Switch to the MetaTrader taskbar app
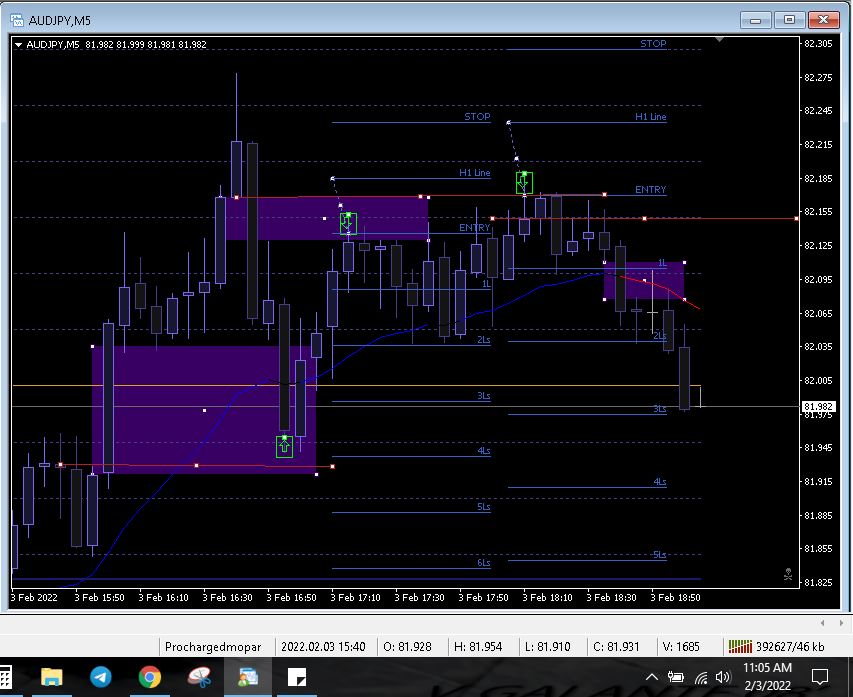This screenshot has width=853, height=697. click(x=247, y=677)
